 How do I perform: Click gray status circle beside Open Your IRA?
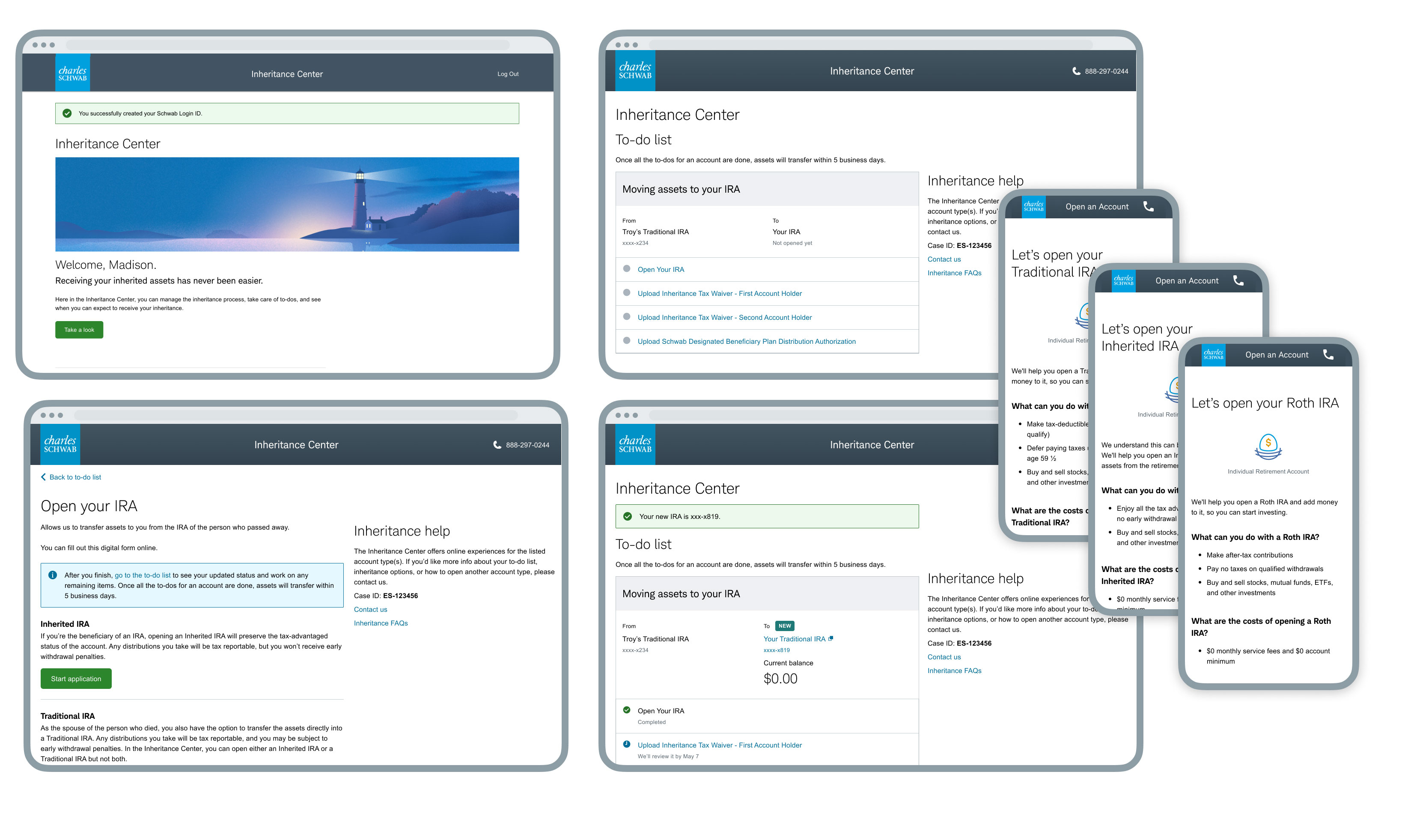click(x=627, y=269)
